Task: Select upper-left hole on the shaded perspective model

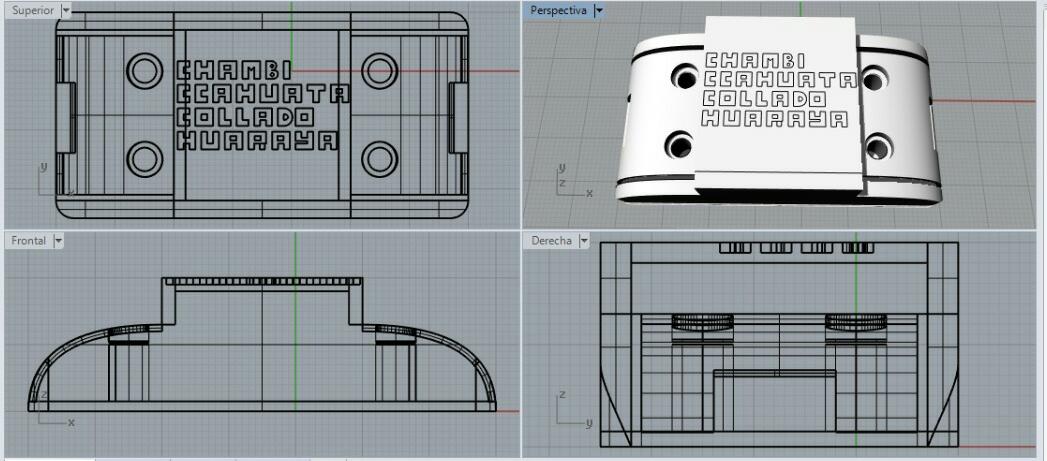Action: click(685, 78)
